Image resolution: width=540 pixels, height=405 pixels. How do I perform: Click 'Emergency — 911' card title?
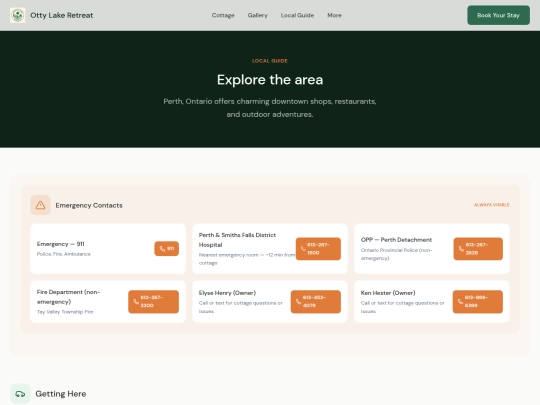(x=61, y=244)
